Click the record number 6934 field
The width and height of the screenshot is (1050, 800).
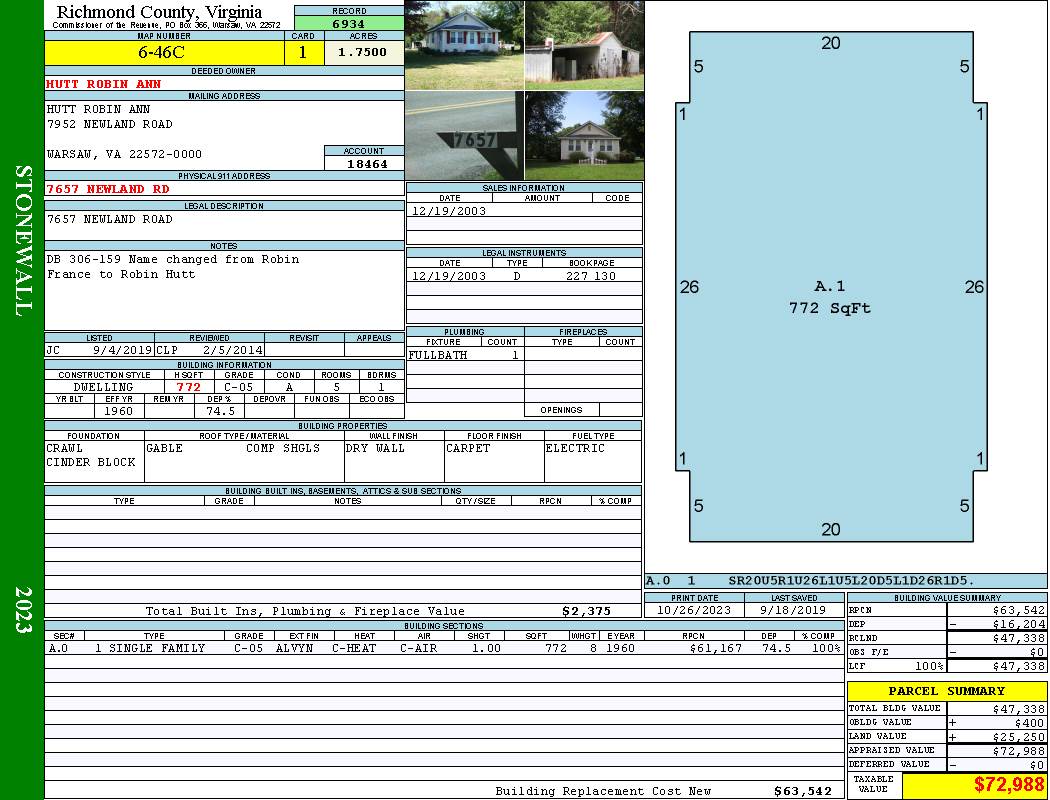(x=349, y=23)
